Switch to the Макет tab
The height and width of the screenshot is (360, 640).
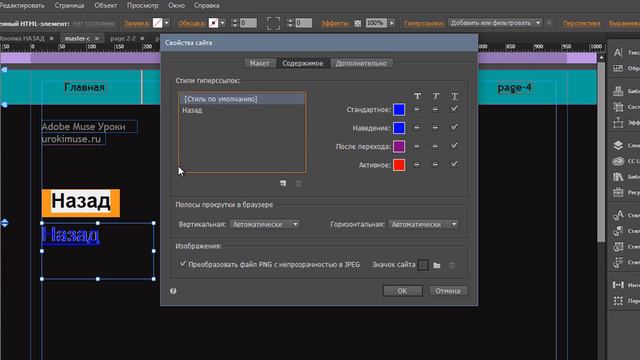(x=260, y=63)
